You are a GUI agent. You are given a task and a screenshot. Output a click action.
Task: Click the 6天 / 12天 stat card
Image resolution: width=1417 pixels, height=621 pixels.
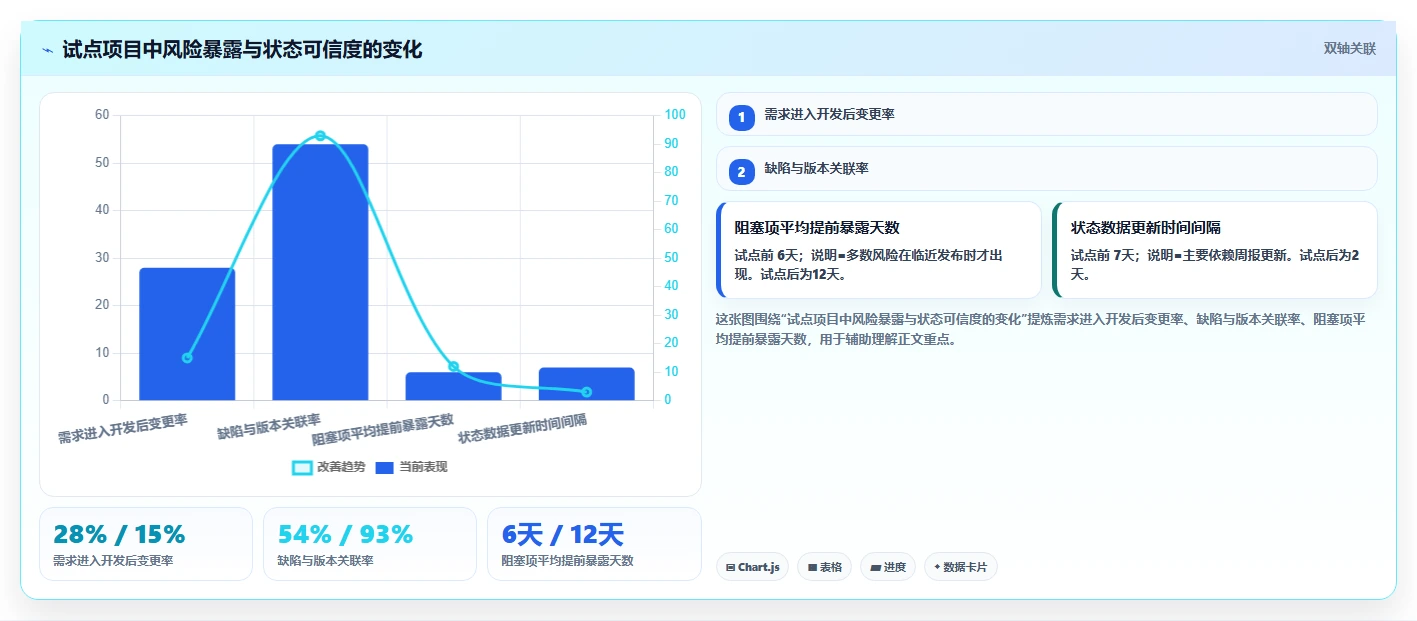click(x=594, y=544)
